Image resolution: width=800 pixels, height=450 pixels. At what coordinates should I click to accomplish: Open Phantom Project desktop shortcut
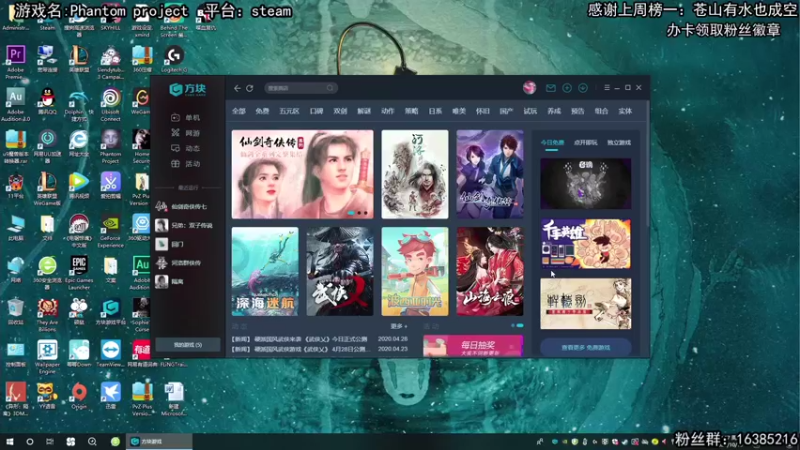[x=110, y=146]
